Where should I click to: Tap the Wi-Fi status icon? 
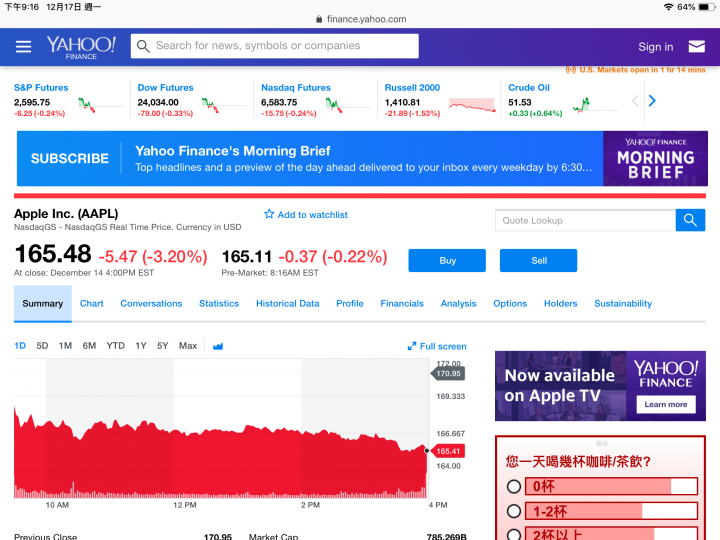click(668, 7)
